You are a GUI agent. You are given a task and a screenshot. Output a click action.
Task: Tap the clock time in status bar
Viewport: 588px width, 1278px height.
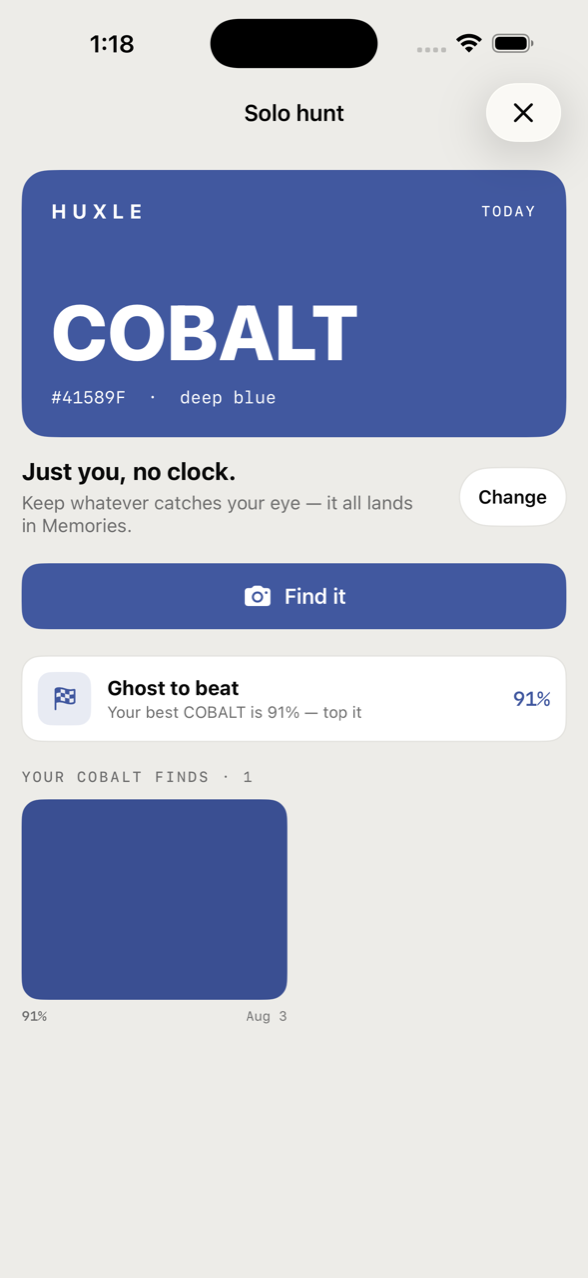(111, 44)
